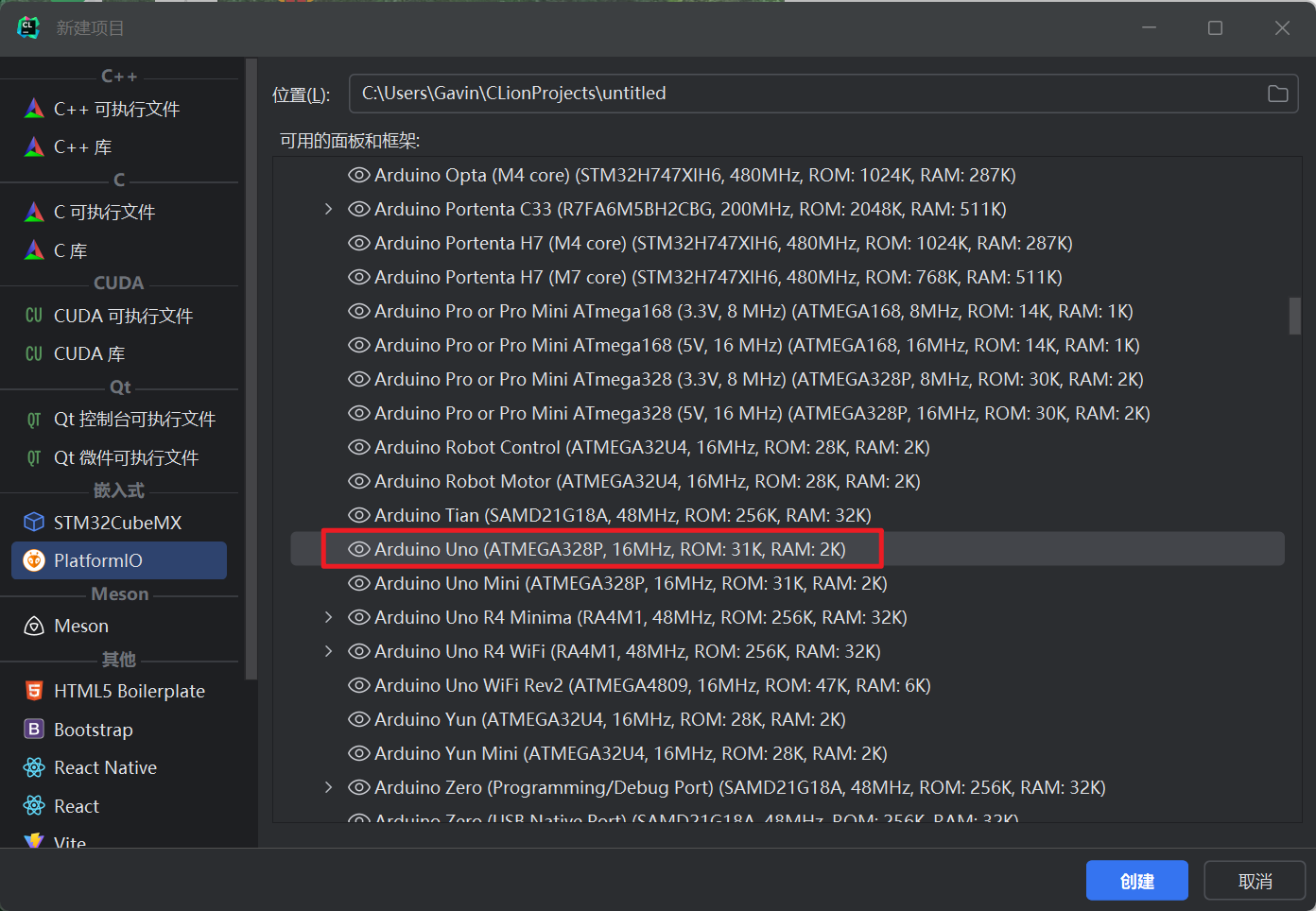Click the PlatformIO icon in the sidebar

pos(34,560)
